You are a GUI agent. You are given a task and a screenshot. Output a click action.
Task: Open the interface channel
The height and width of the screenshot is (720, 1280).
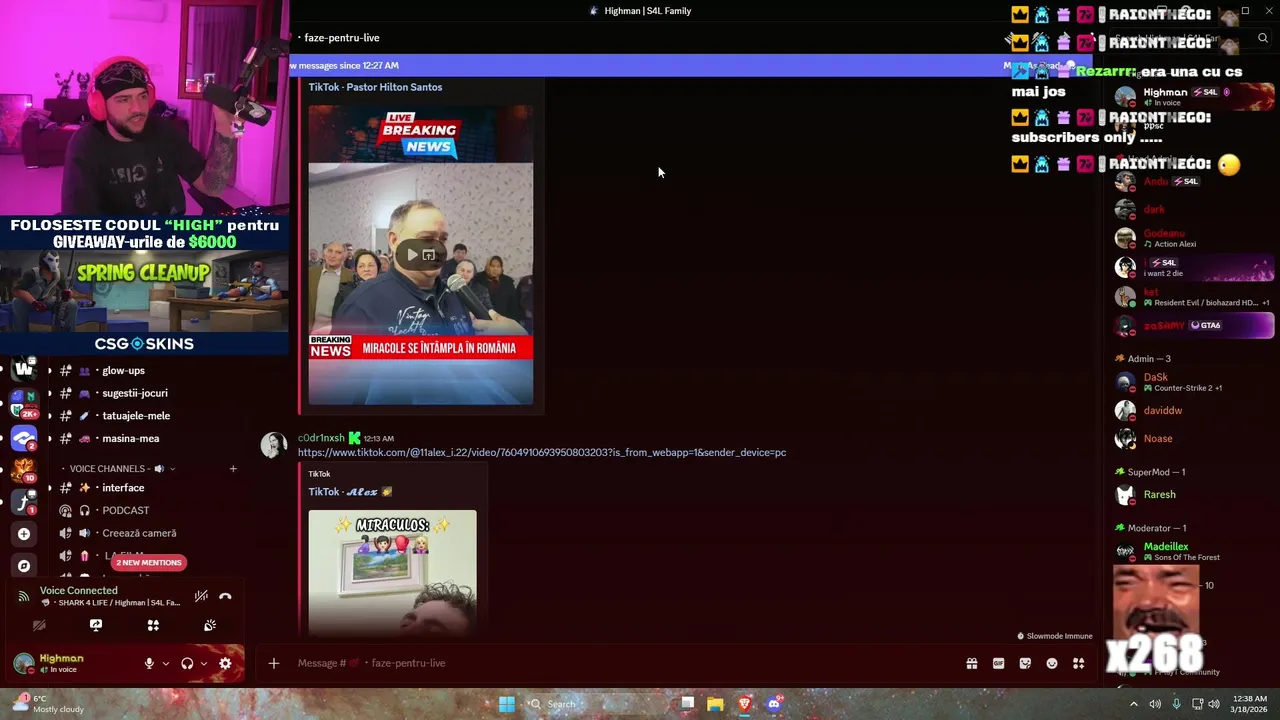coord(123,488)
